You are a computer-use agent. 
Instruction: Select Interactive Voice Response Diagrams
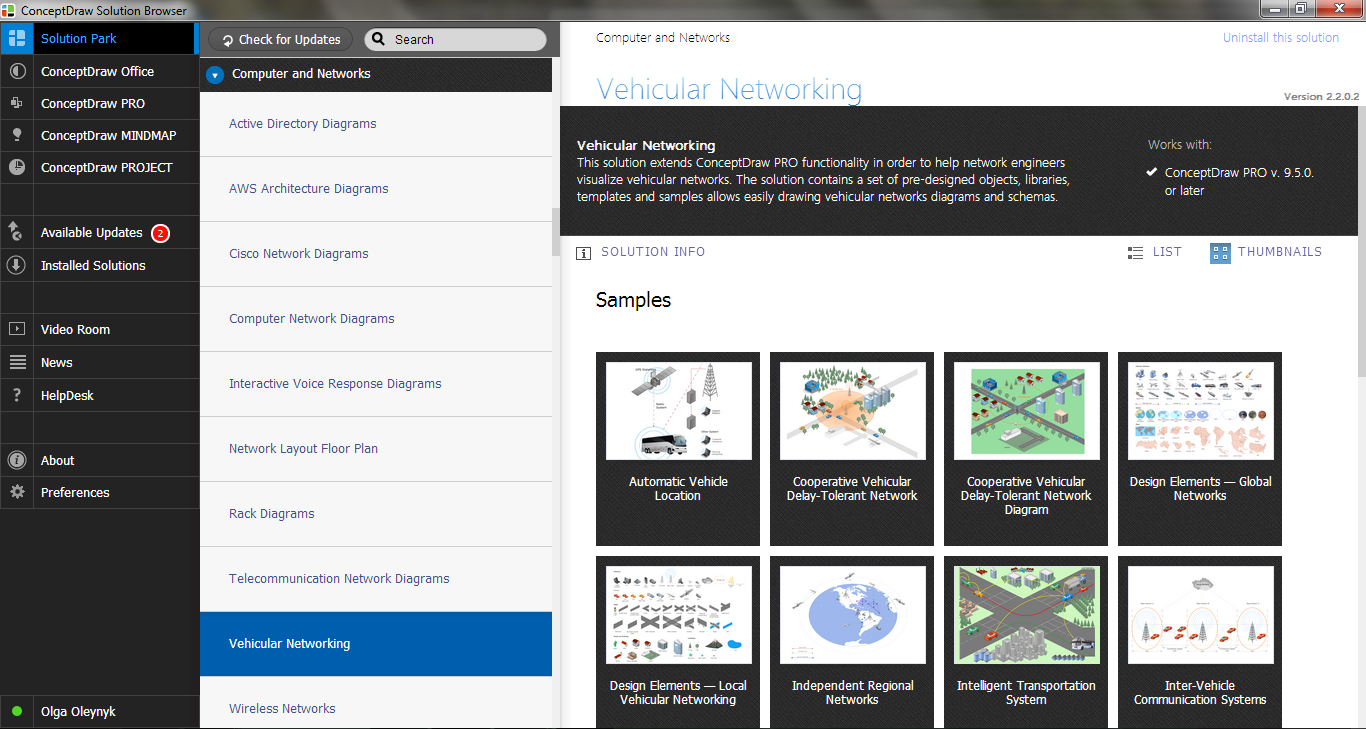coord(376,384)
